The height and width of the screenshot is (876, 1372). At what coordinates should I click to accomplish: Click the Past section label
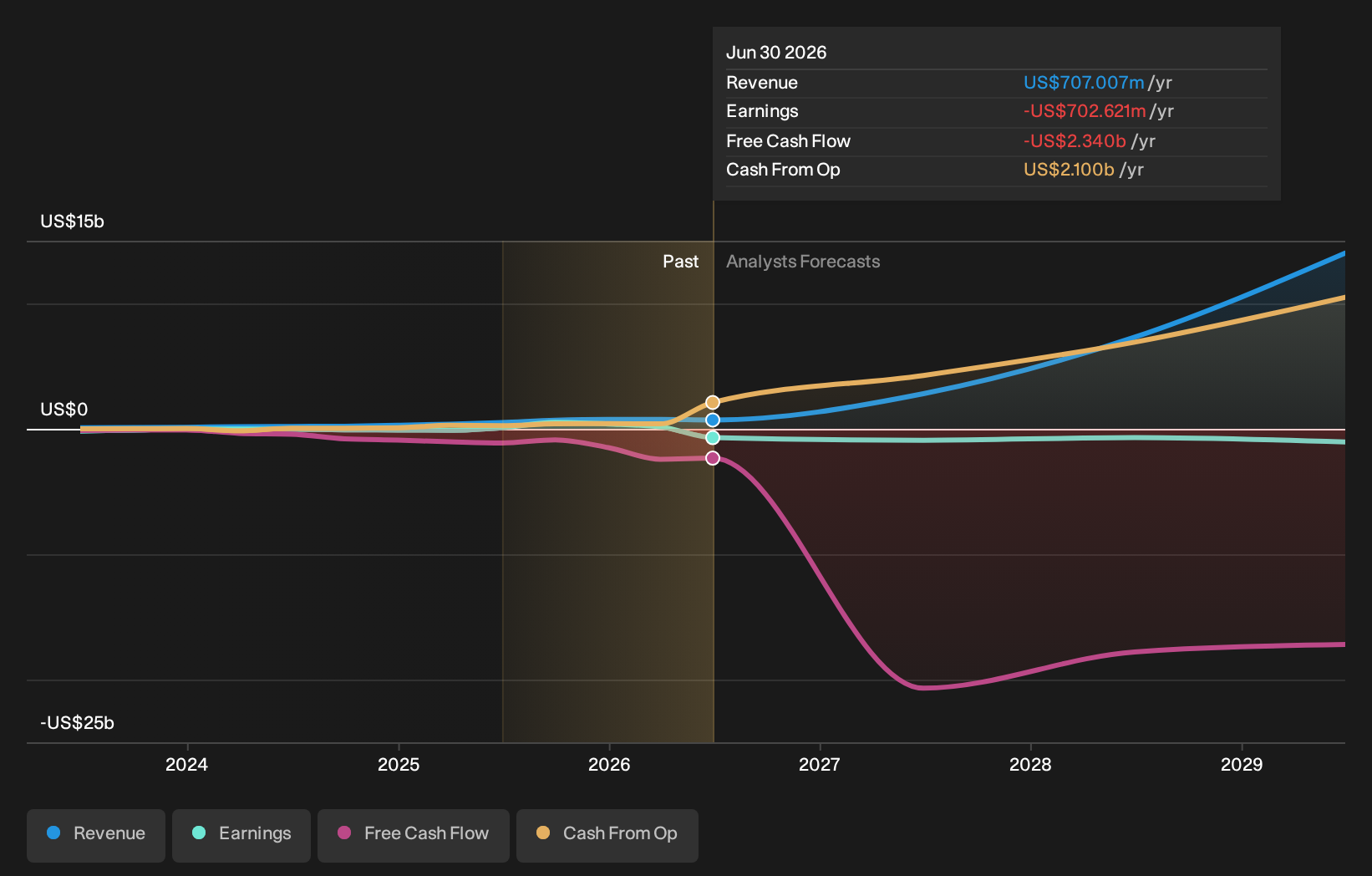point(681,262)
